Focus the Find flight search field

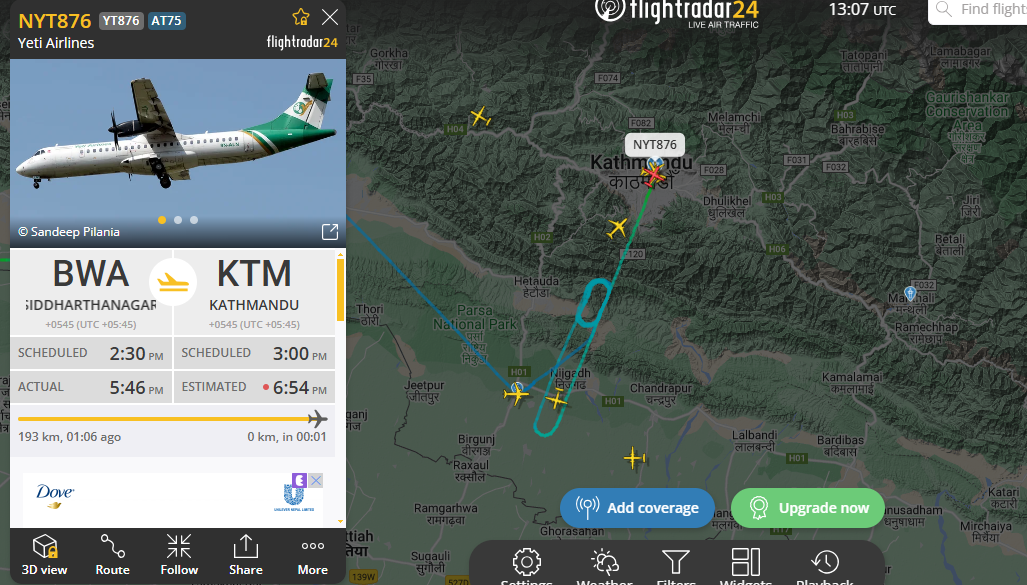(x=978, y=10)
